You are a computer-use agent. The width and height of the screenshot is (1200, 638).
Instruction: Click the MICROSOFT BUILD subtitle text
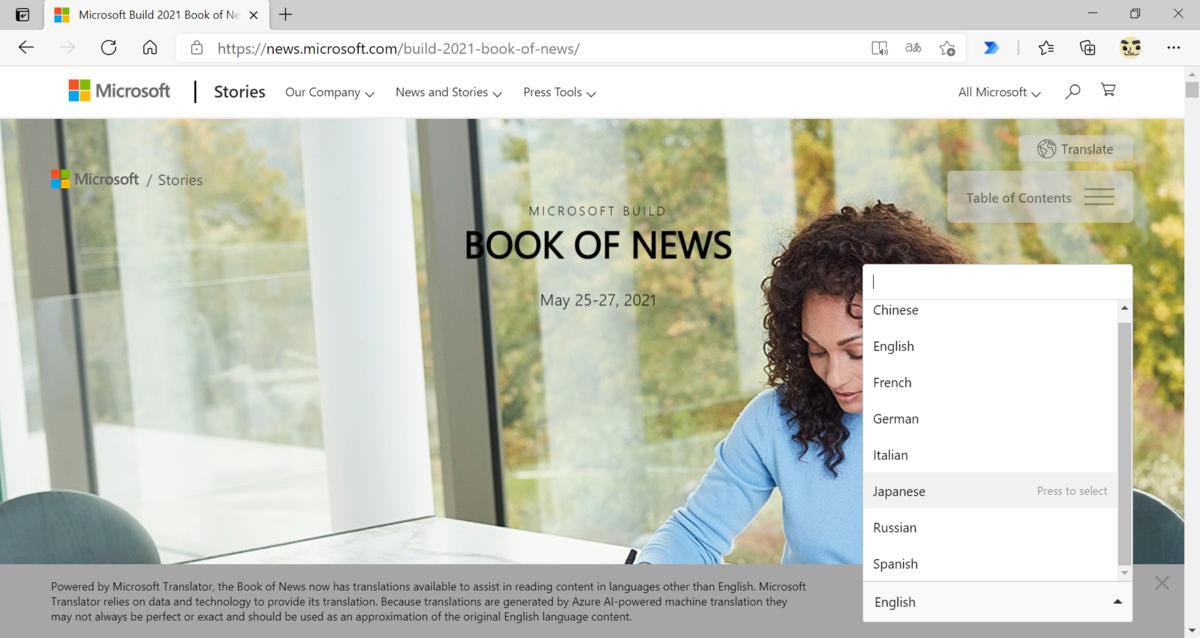click(x=597, y=211)
